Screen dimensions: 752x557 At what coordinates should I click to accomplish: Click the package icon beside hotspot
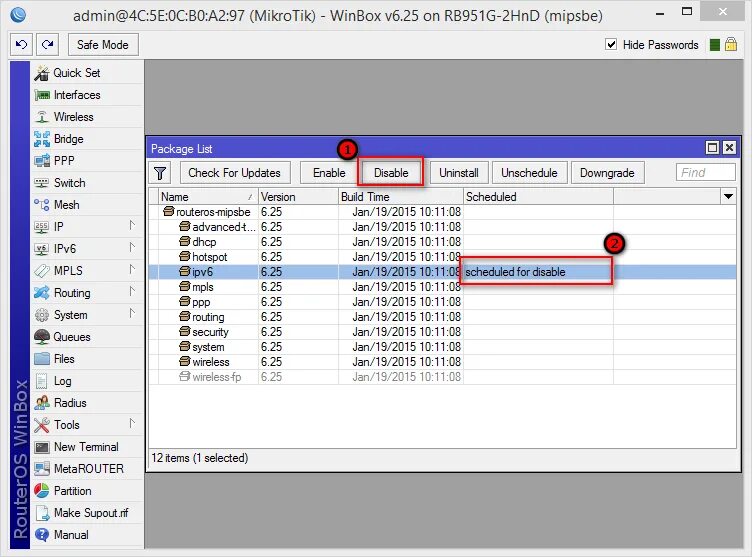pos(185,257)
